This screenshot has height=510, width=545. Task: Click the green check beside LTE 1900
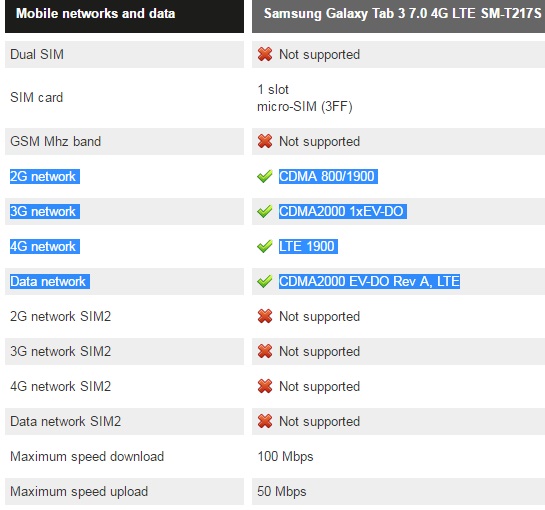pyautogui.click(x=265, y=246)
